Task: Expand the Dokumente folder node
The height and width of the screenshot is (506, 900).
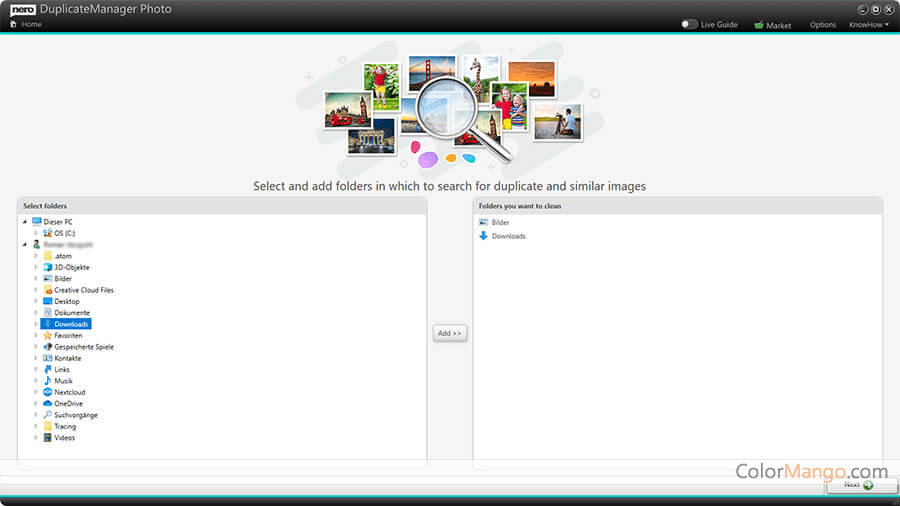Action: 36,313
